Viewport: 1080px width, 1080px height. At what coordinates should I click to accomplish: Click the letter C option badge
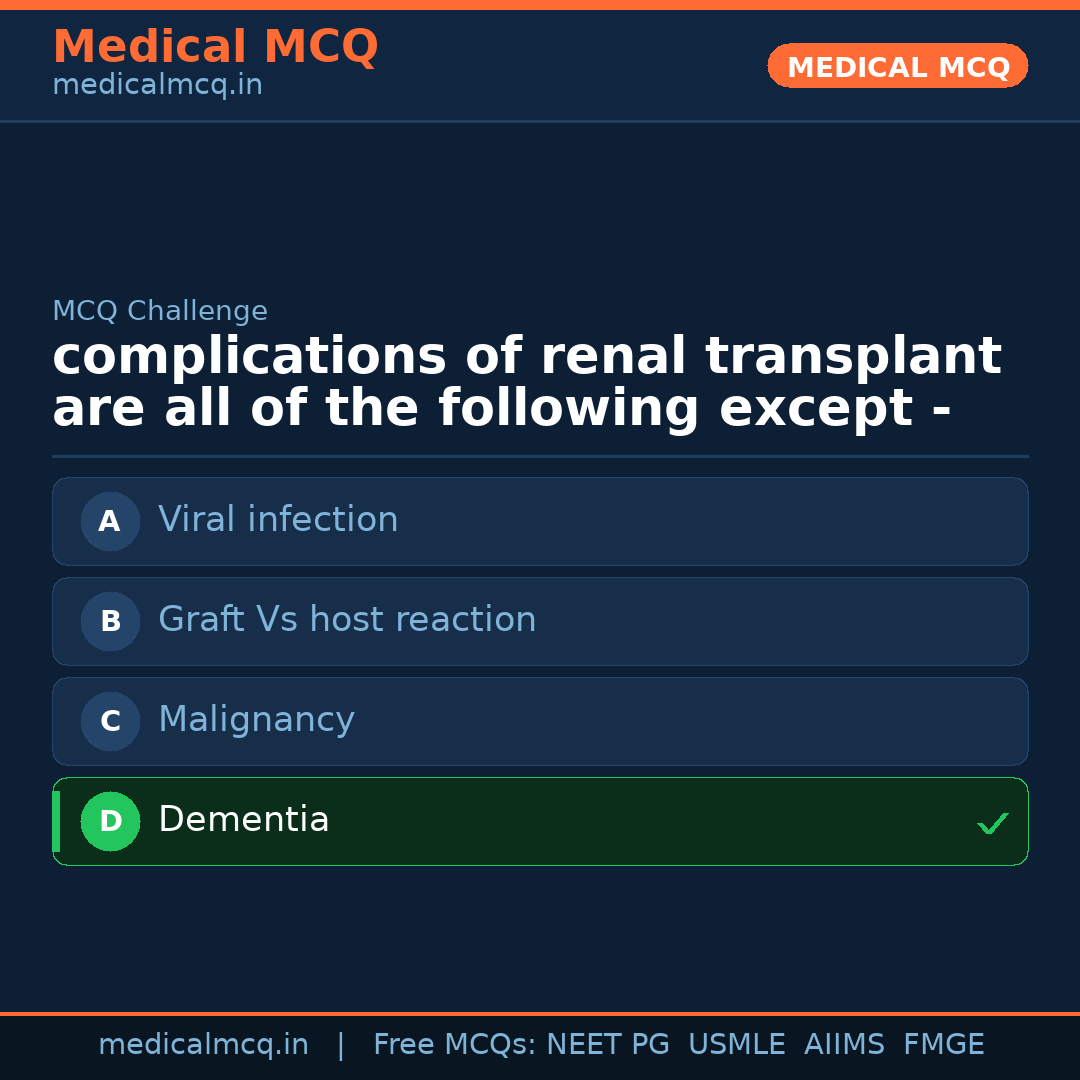point(110,721)
